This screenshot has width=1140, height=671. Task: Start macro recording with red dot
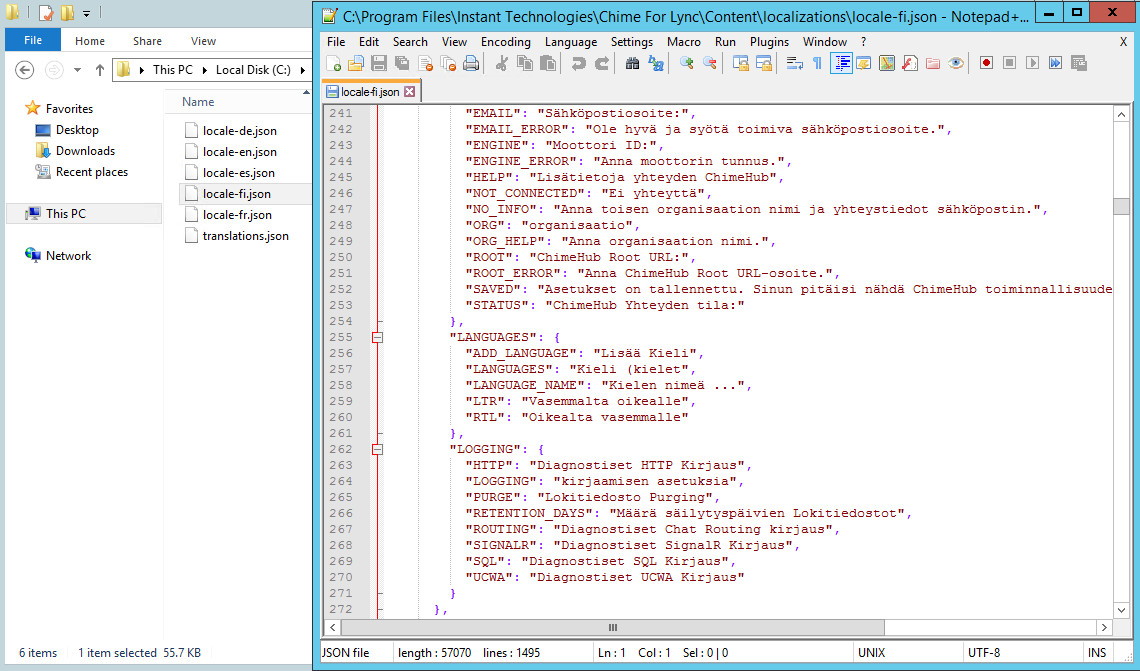(987, 64)
